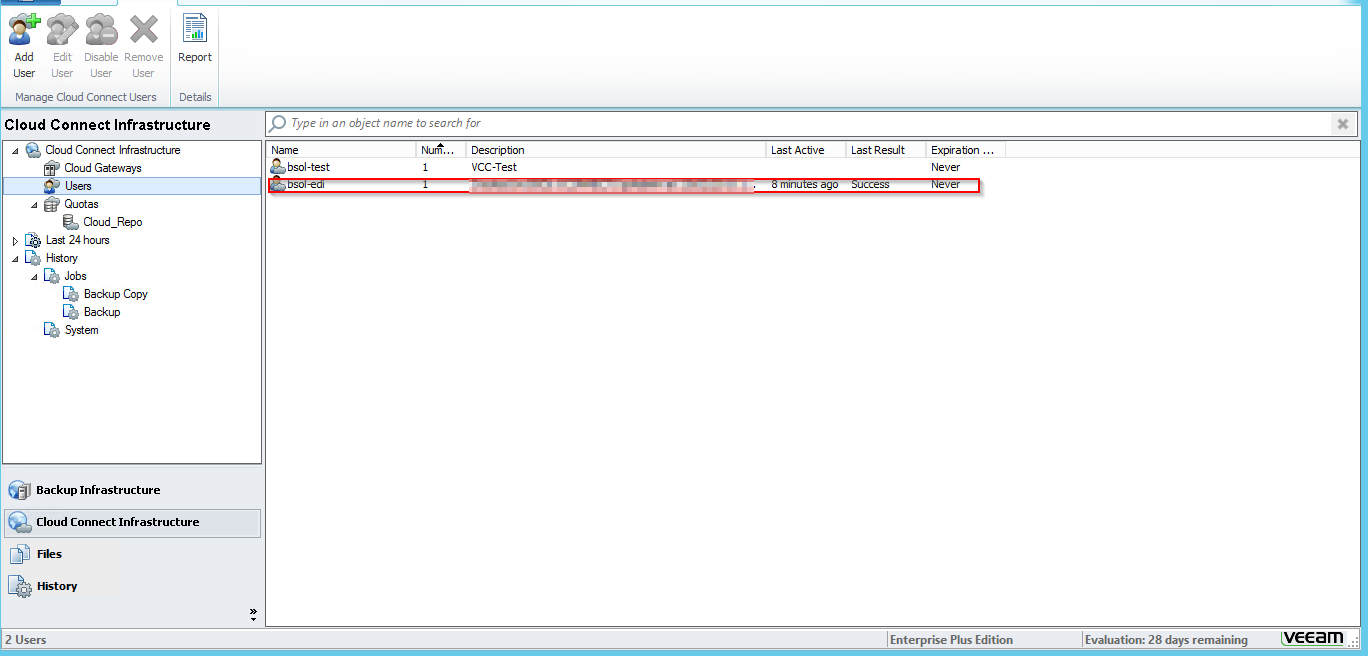
Task: Select the Cloud_Repo repository icon
Action: (x=71, y=222)
